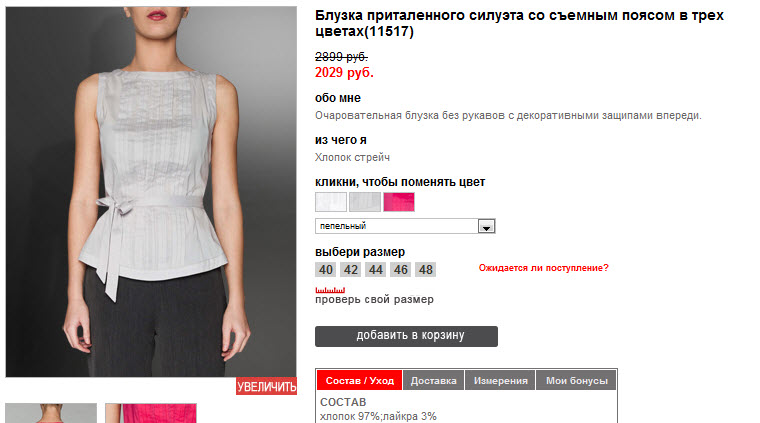Image resolution: width=760 pixels, height=423 pixels.
Task: Switch to the Мои бонусы tab
Action: coord(577,380)
